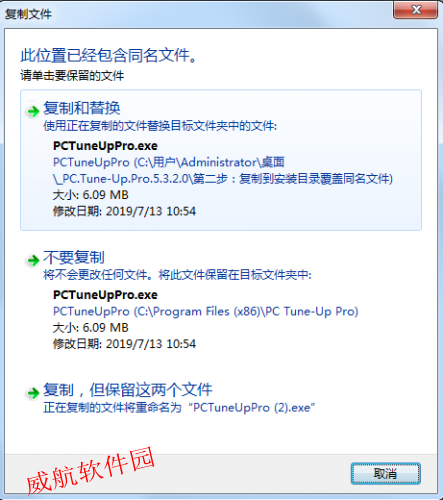Click green arrow beside 复制，但保留这两个文件
This screenshot has width=443, height=500.
pos(33,393)
